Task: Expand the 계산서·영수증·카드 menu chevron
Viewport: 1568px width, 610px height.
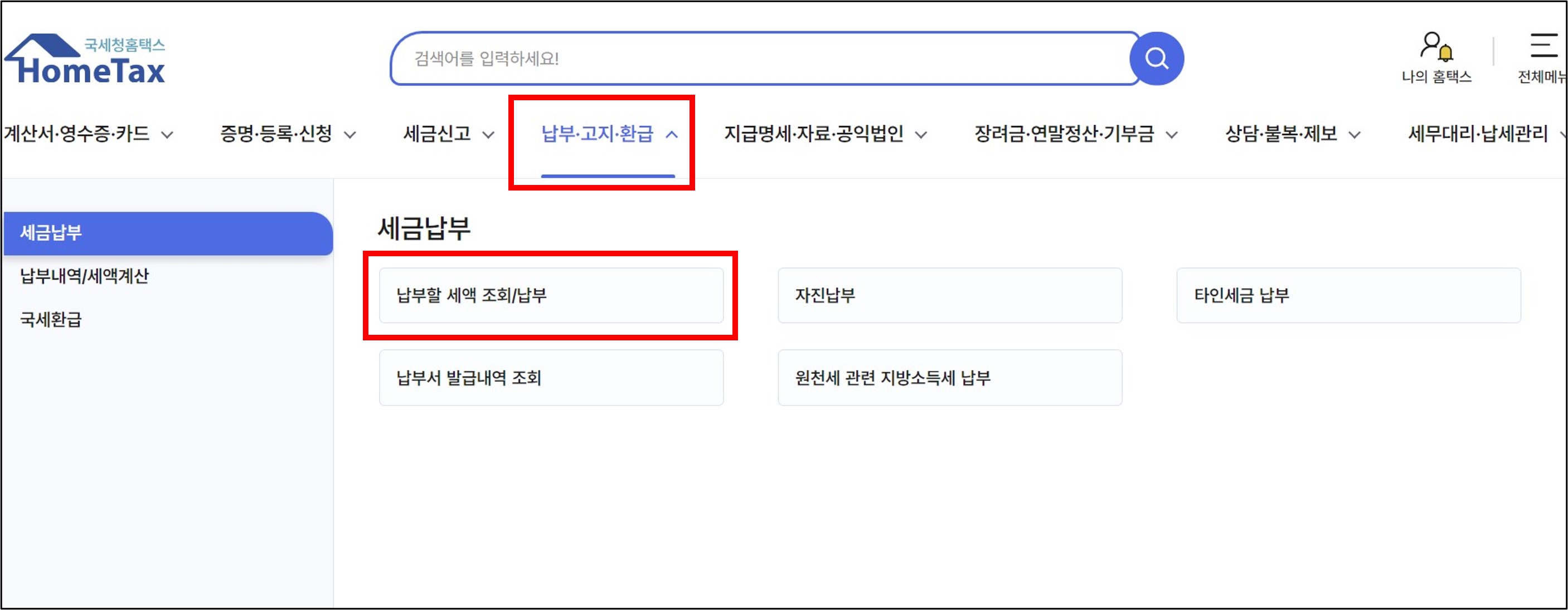Action: (x=167, y=135)
